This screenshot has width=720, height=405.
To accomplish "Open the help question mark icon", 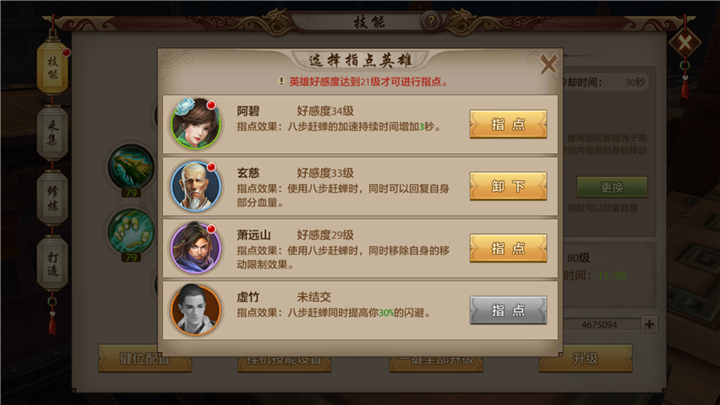I will click(x=431, y=21).
